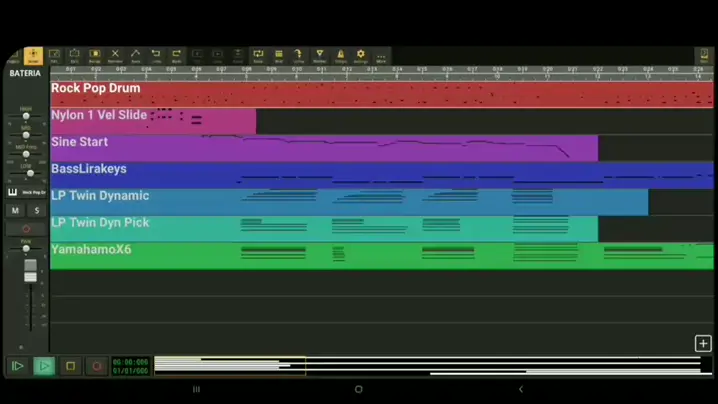Adjust the MID Freq knob slider
Image resolution: width=718 pixels, height=404 pixels.
click(26, 154)
